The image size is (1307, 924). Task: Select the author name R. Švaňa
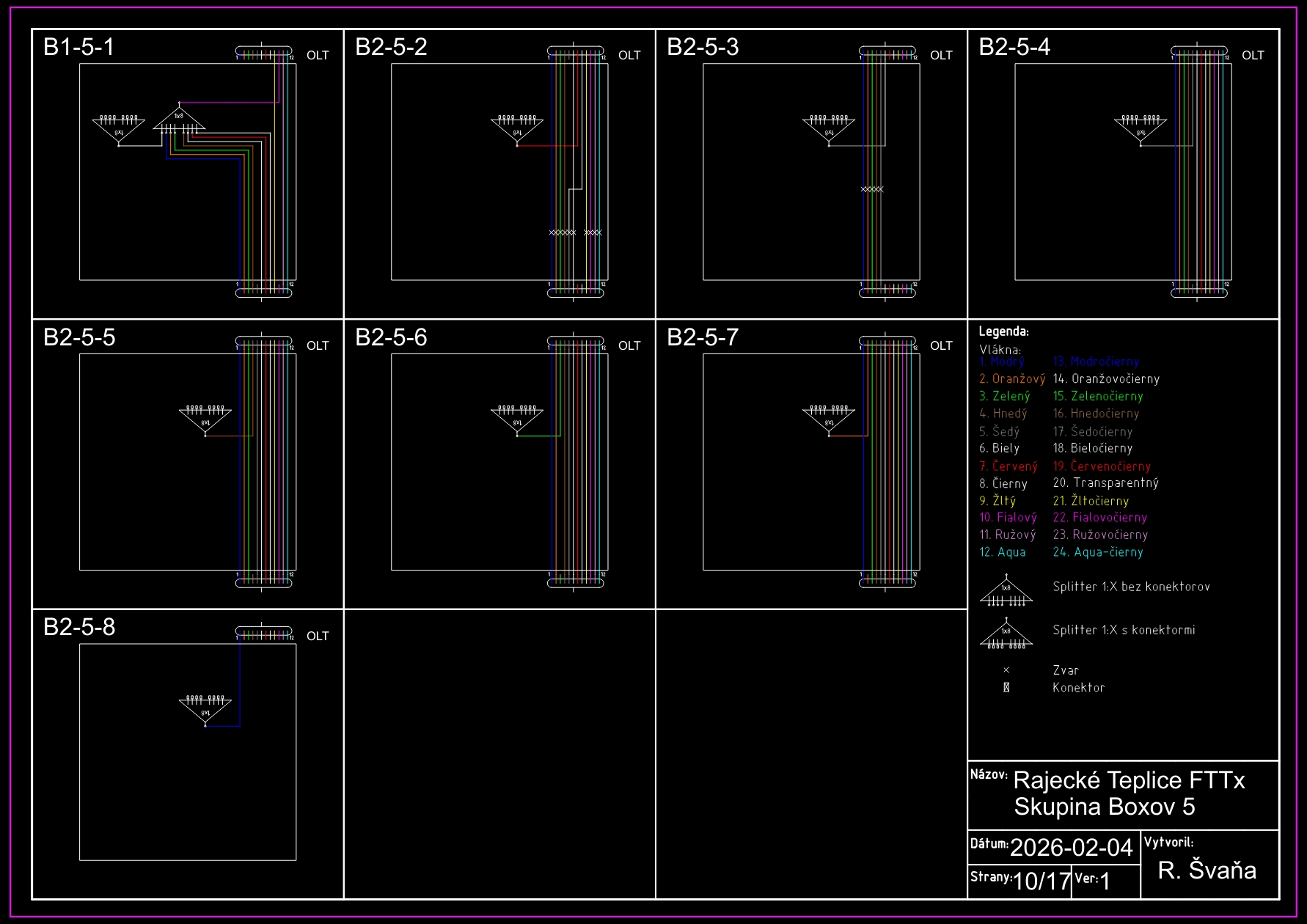(1207, 870)
